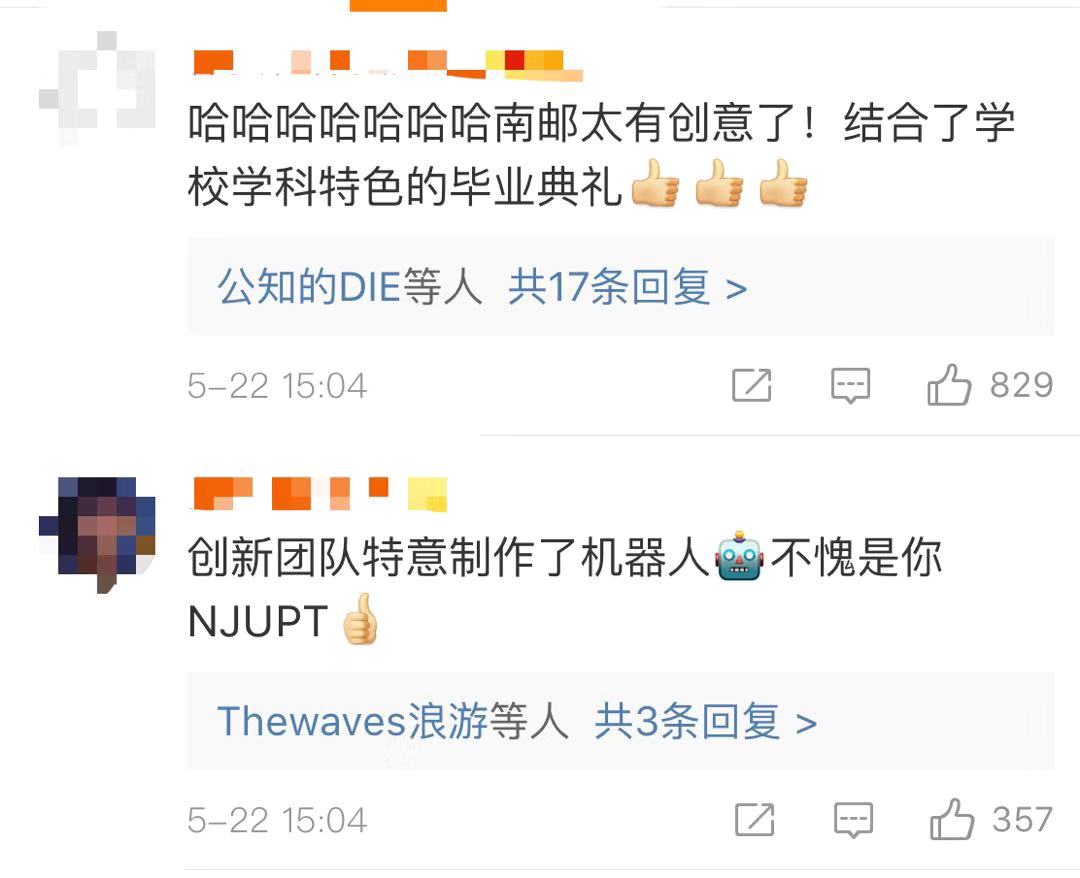Screen dimensions: 1080x878
Task: Open Thewaves浪游 user profile link
Action: (353, 722)
